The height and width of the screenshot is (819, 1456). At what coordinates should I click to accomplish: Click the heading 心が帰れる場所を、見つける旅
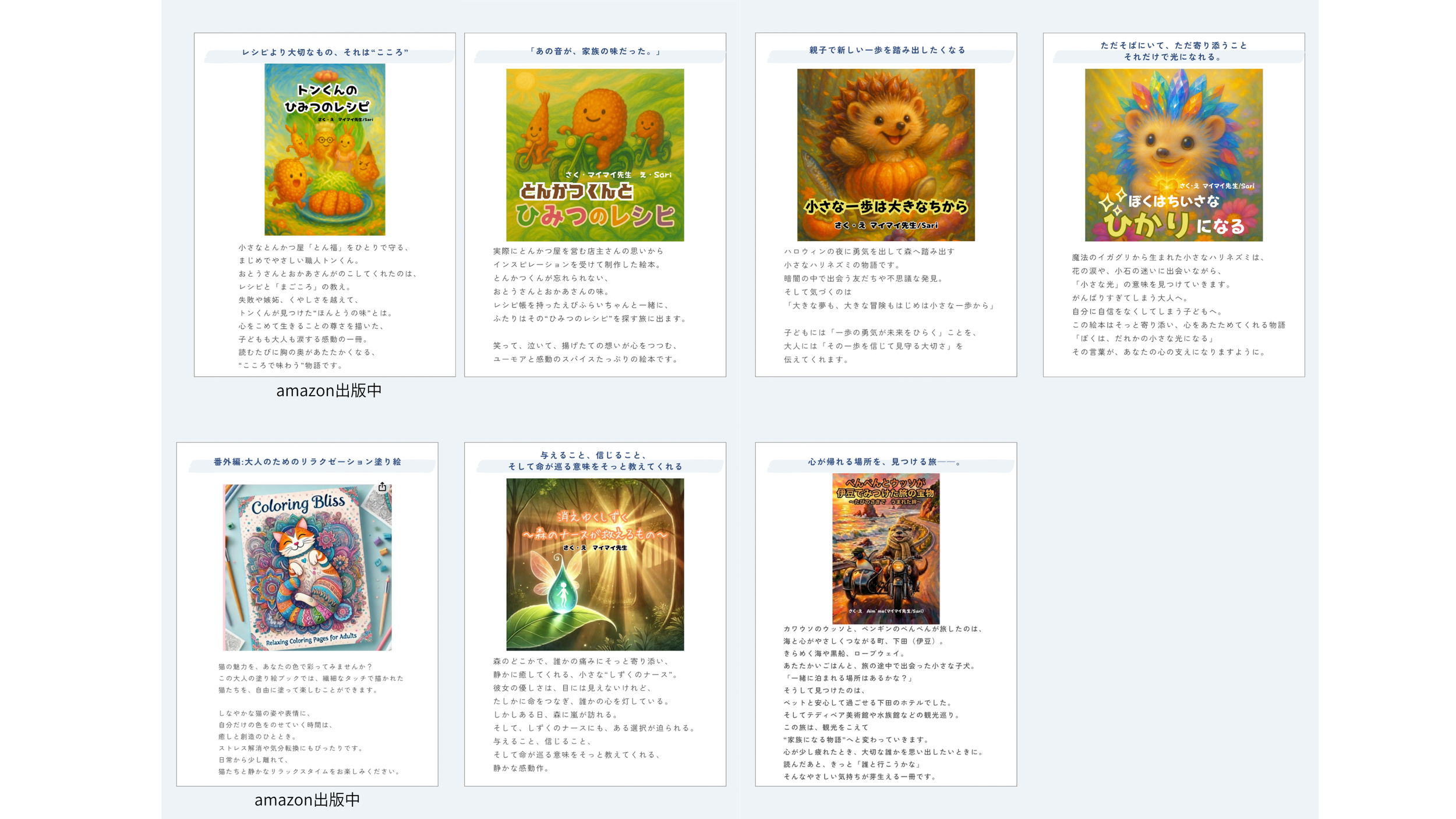point(885,462)
